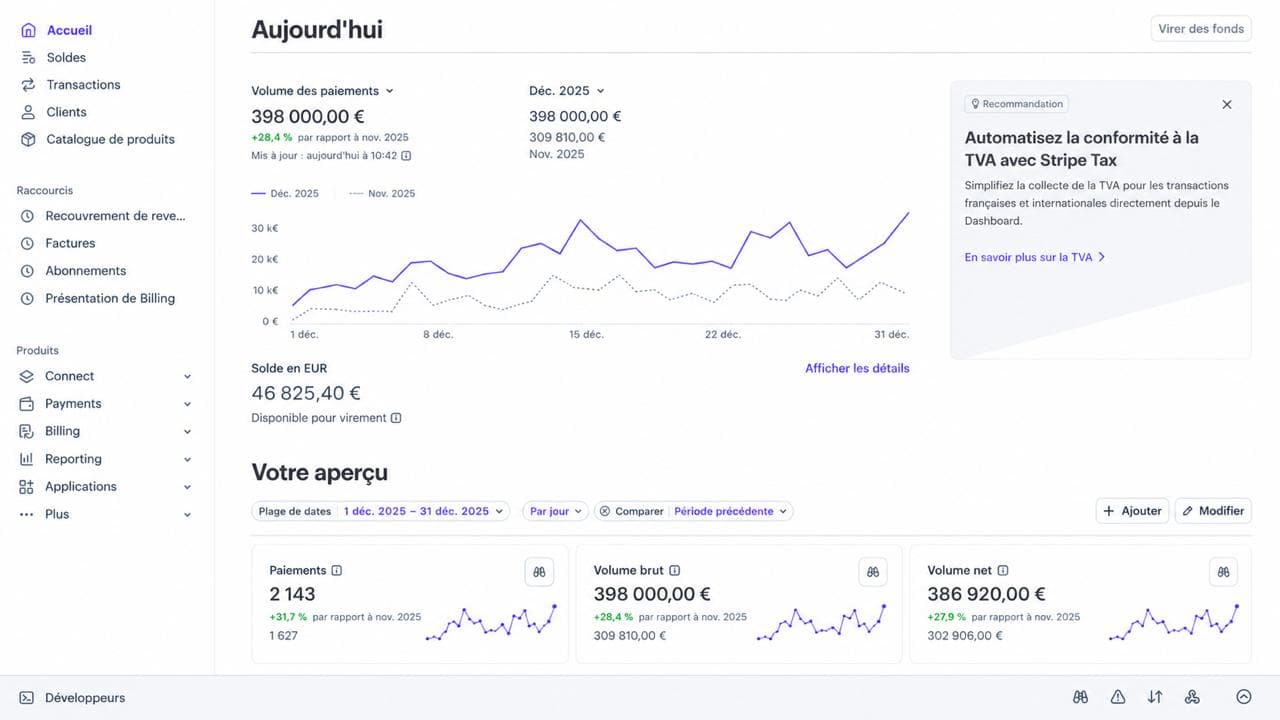Click En savoir plus sur la TVA

(x=1035, y=257)
